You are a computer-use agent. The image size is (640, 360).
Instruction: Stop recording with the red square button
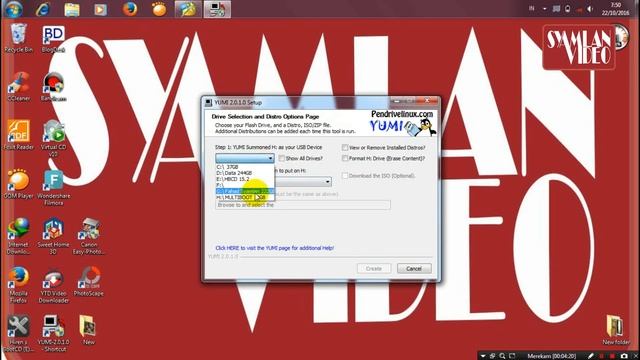coord(612,356)
